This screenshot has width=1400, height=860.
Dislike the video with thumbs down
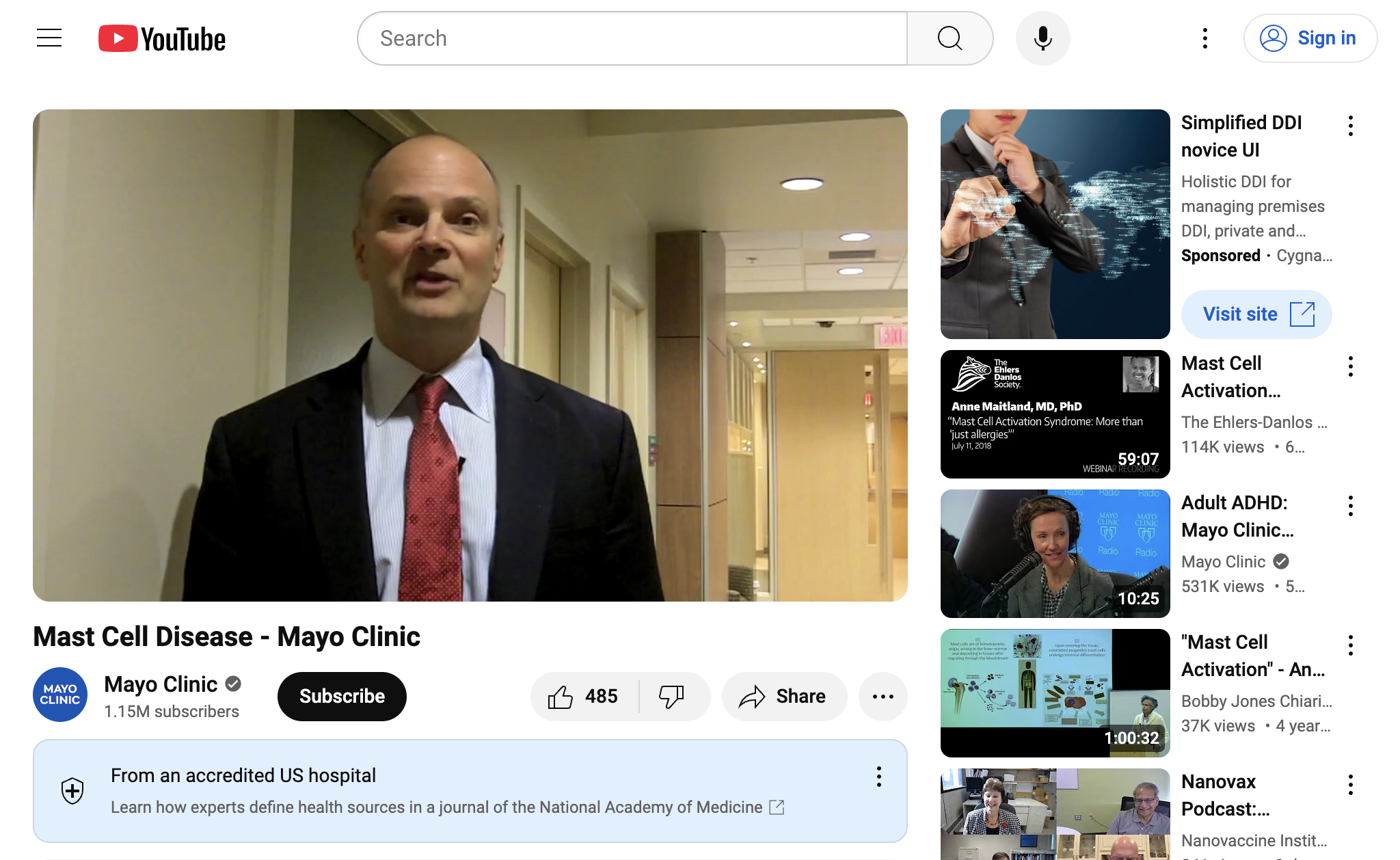[672, 697]
